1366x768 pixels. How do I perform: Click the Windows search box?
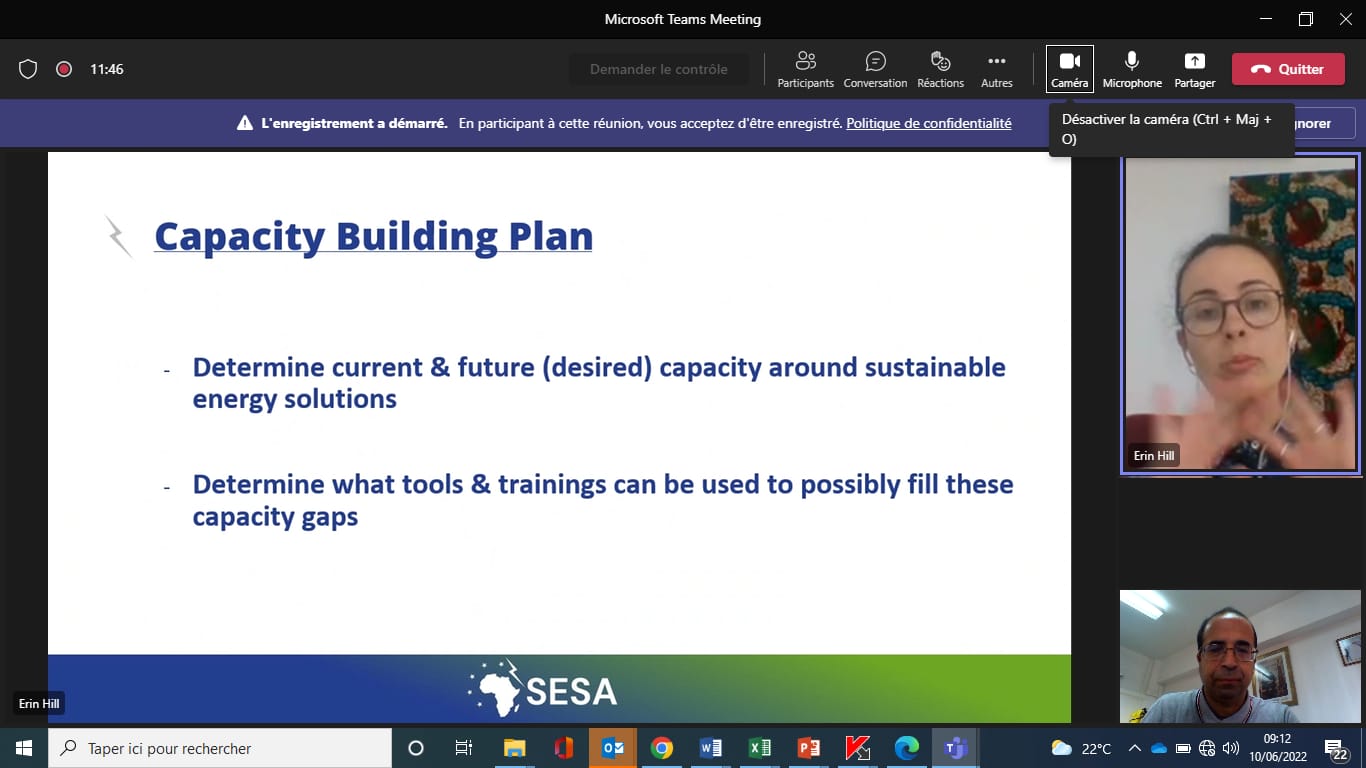click(220, 748)
